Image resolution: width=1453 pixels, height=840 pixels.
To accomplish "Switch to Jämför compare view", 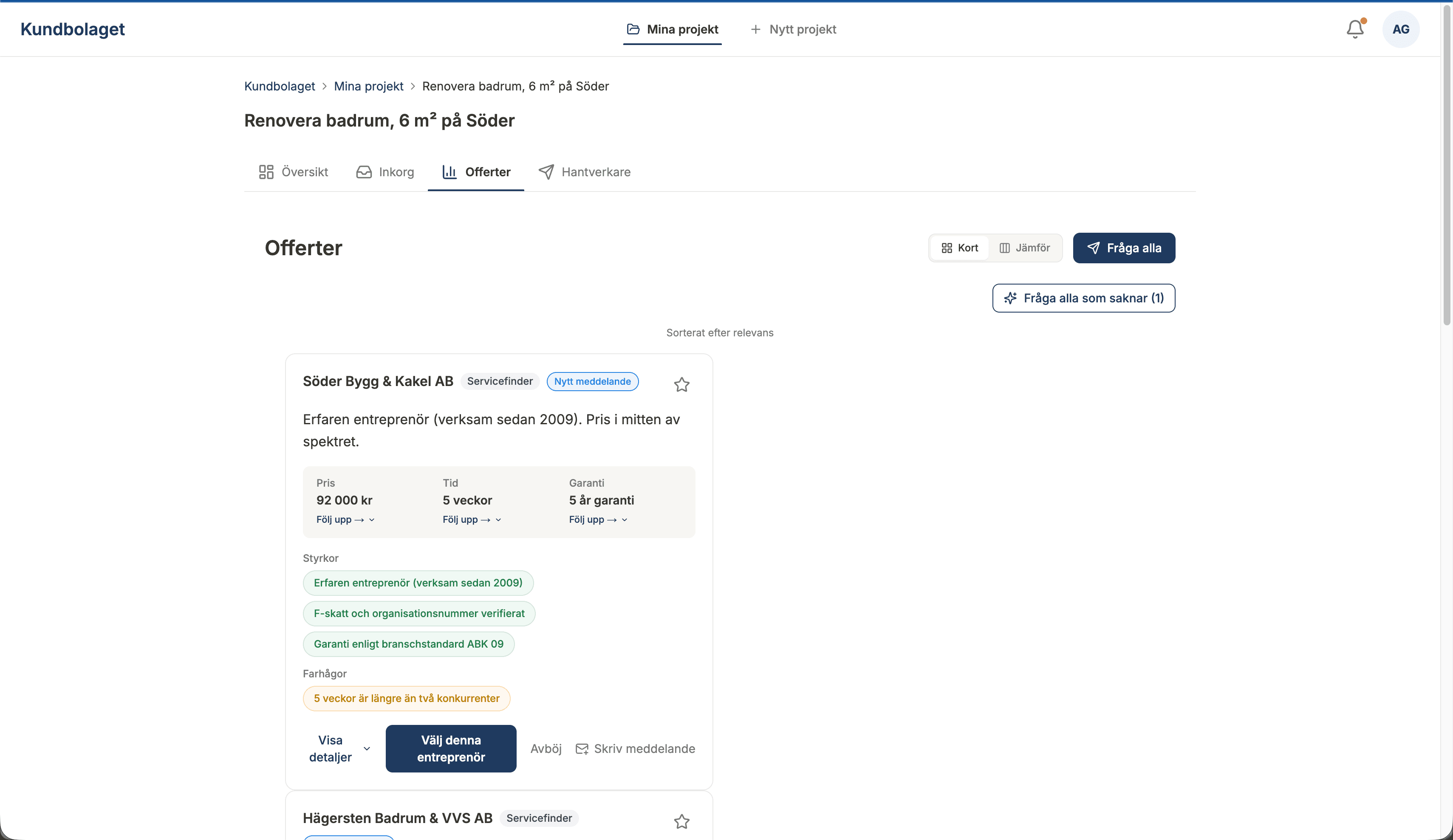I will click(1025, 248).
